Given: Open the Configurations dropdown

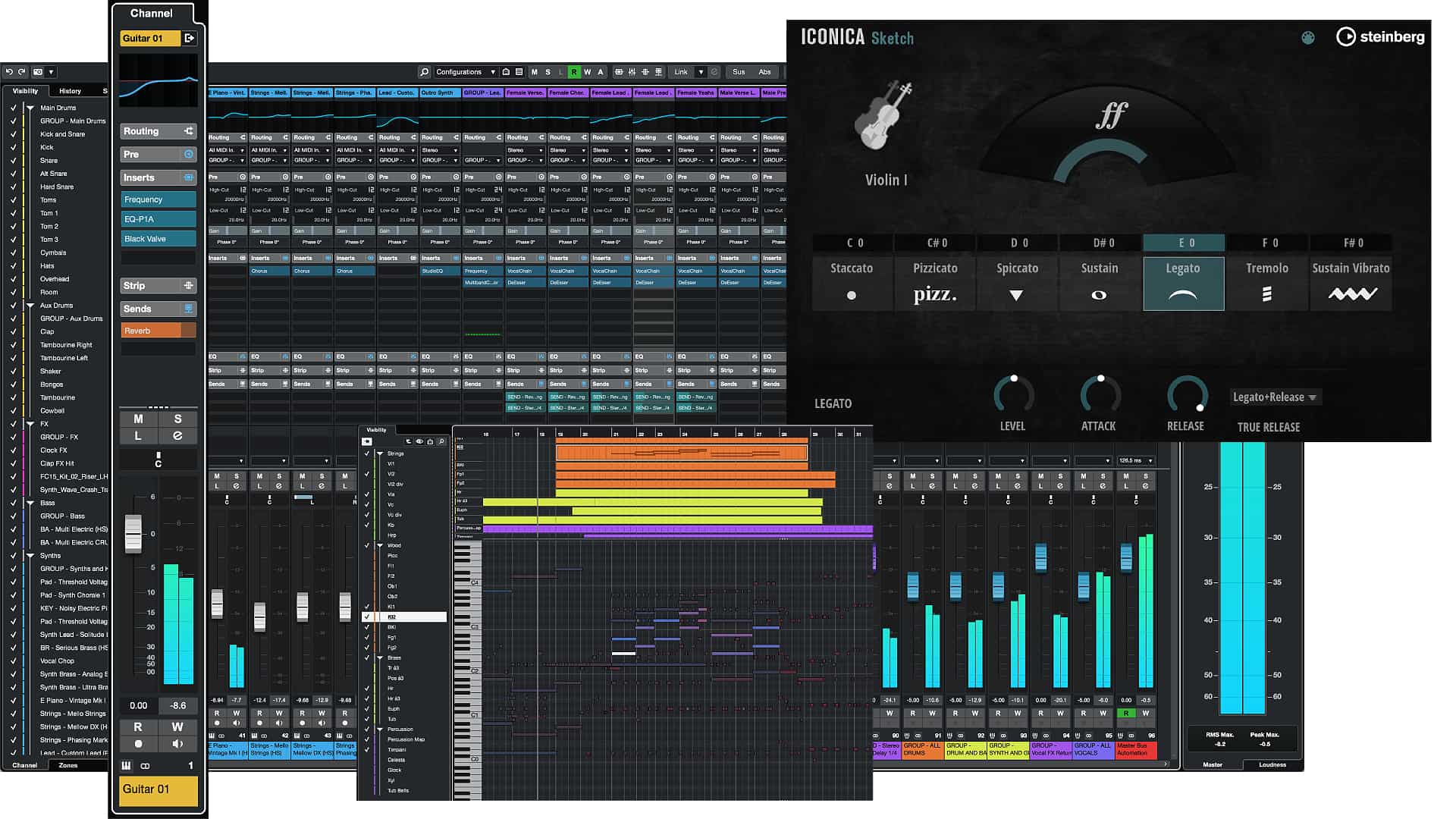Looking at the screenshot, I should click(x=465, y=71).
